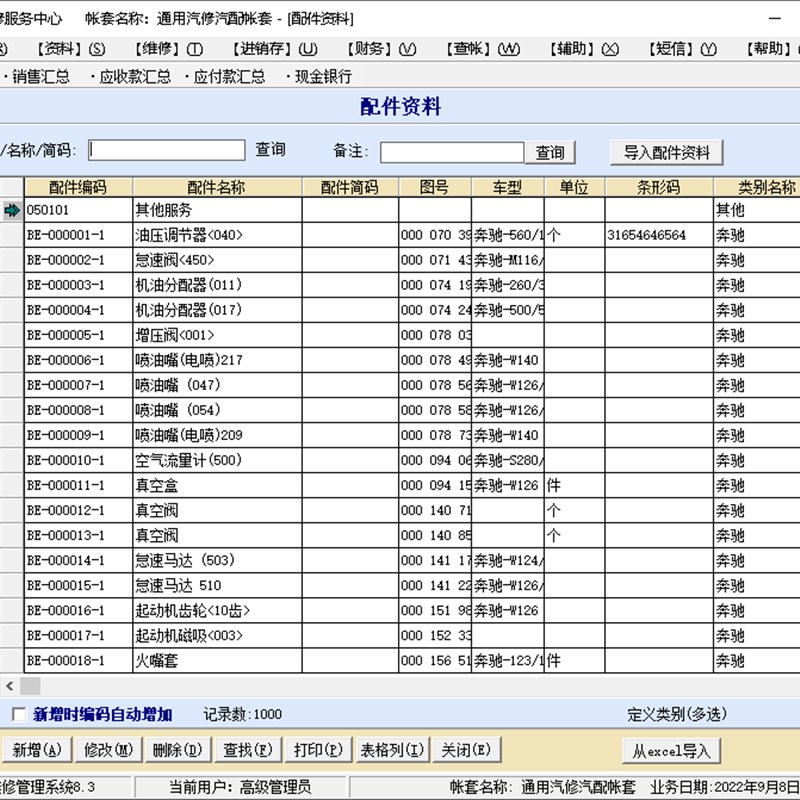Select the 怠速马达 (503) cell
The image size is (800, 800).
click(x=217, y=560)
